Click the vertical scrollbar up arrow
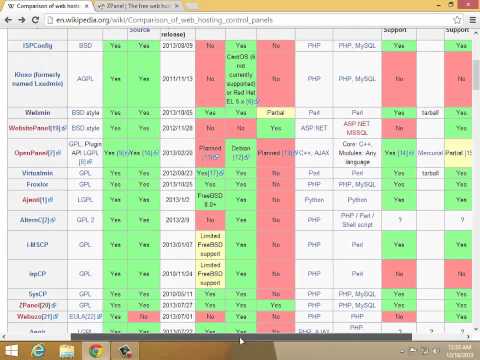The height and width of the screenshot is (360, 480). 476,33
